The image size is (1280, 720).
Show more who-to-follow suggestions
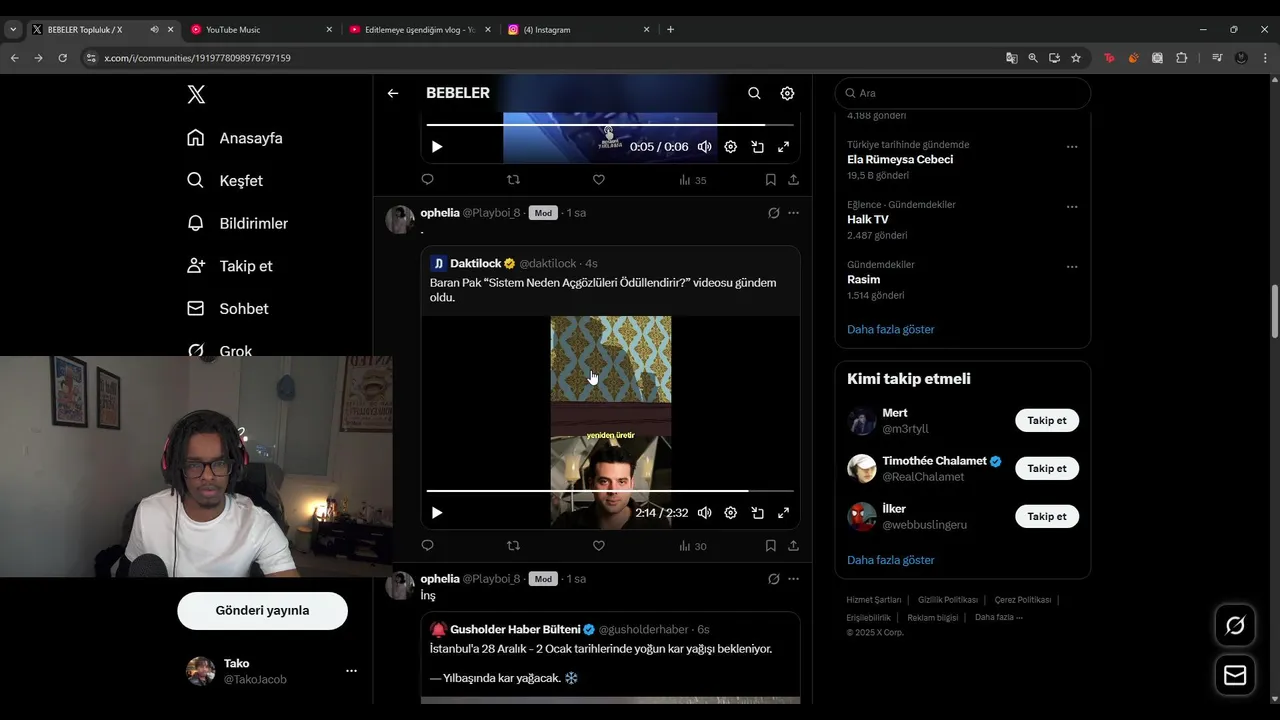click(890, 560)
